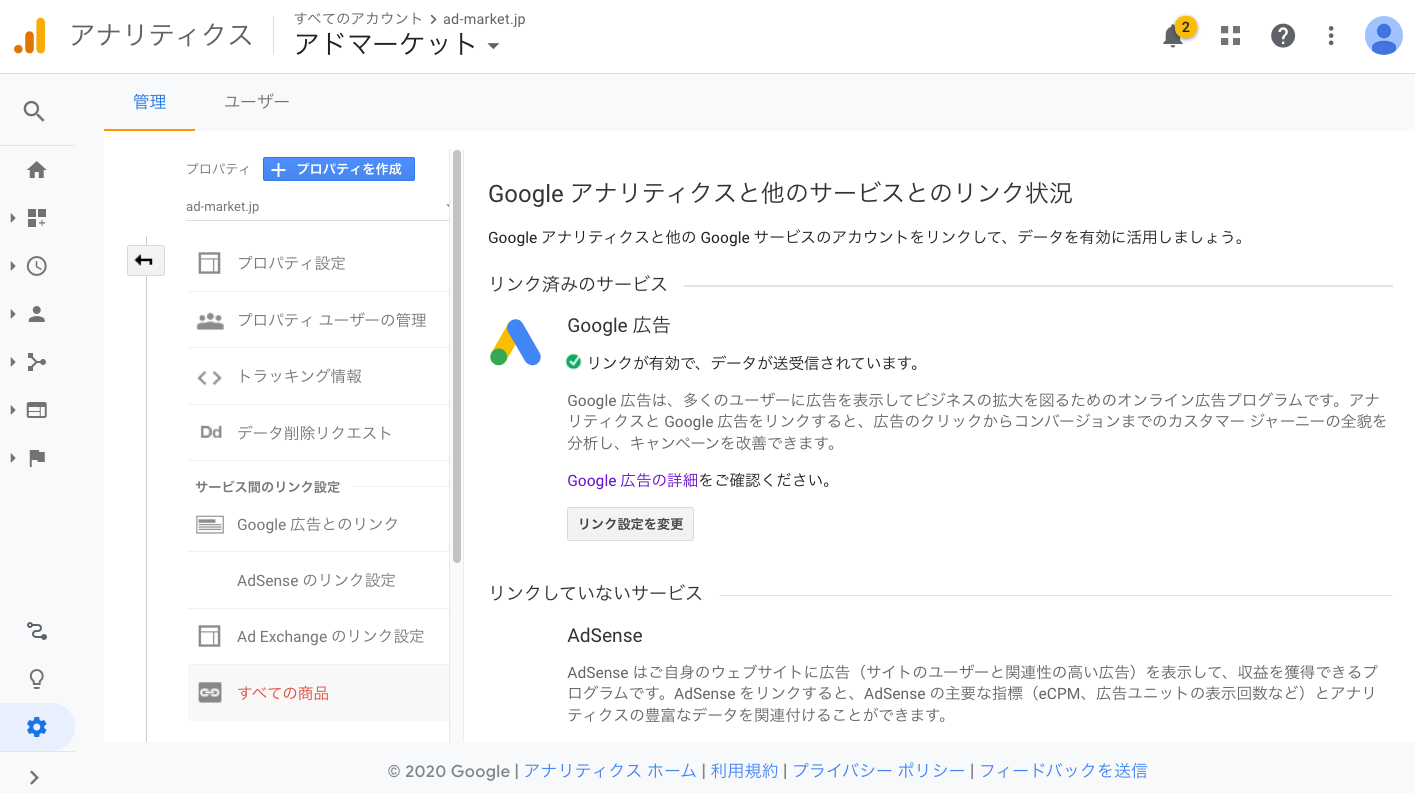
Task: Click the Property Settings layout icon
Action: coord(209,263)
